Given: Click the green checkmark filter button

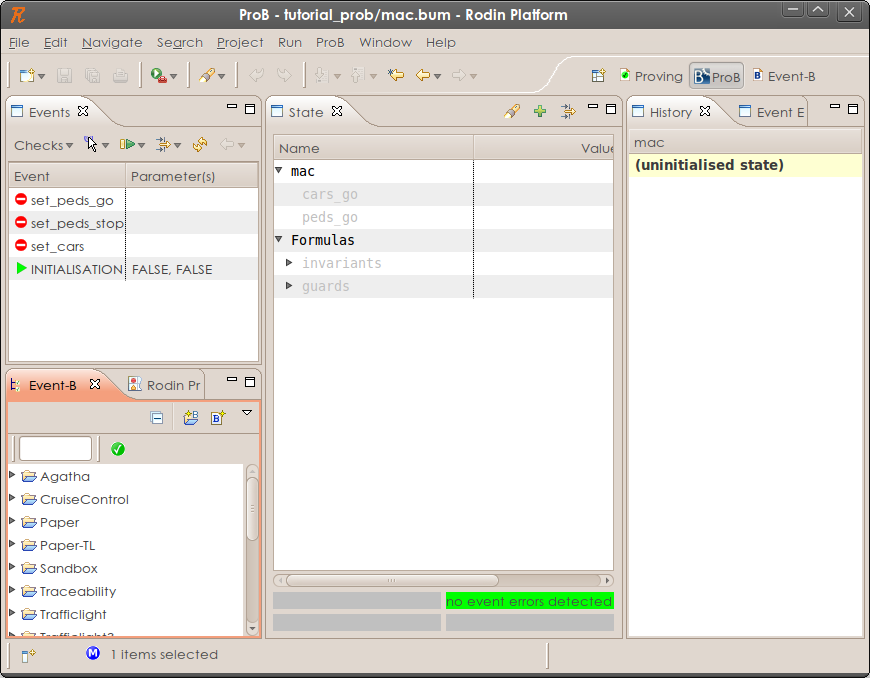Looking at the screenshot, I should 118,449.
